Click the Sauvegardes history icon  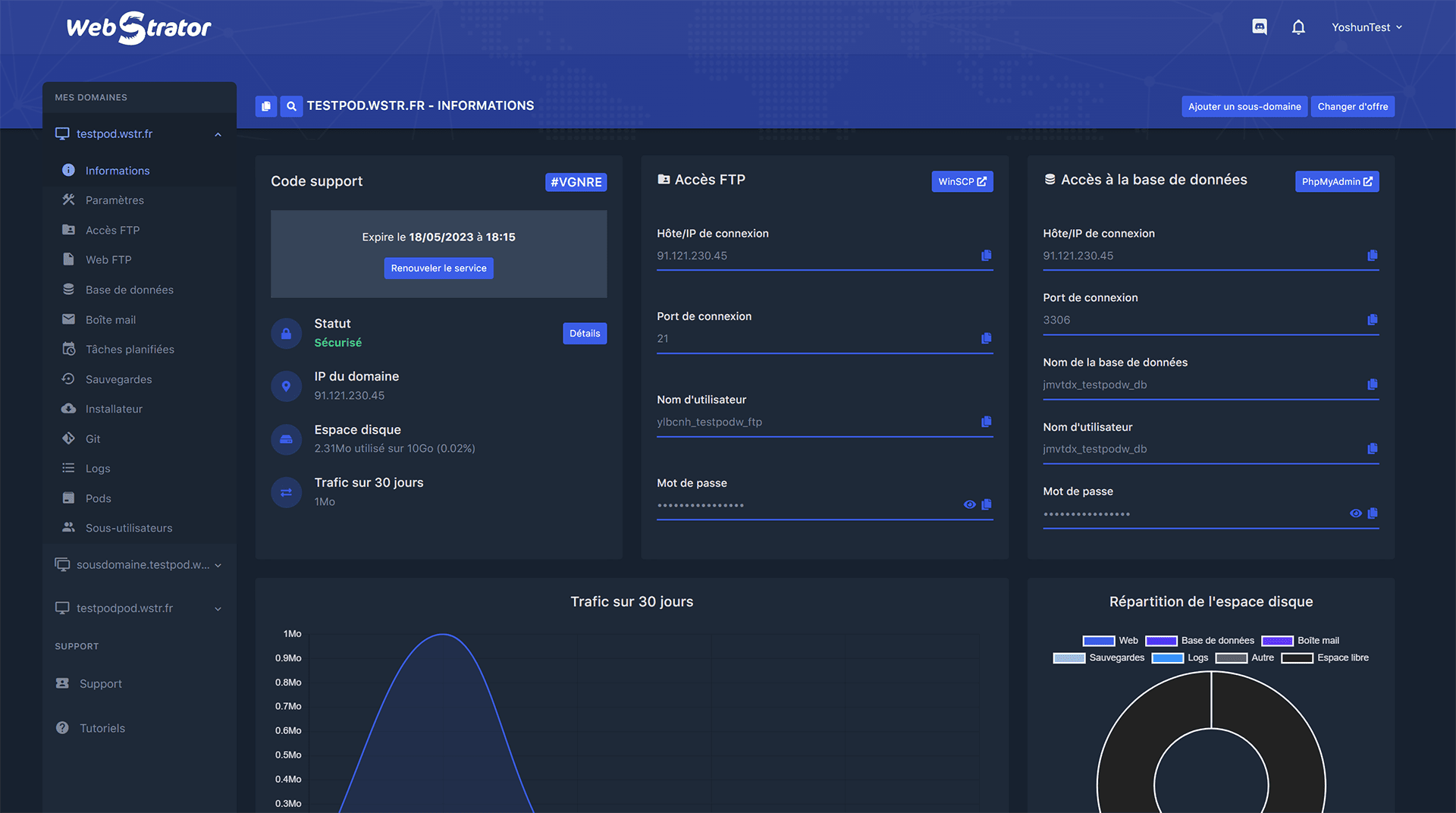(x=68, y=378)
